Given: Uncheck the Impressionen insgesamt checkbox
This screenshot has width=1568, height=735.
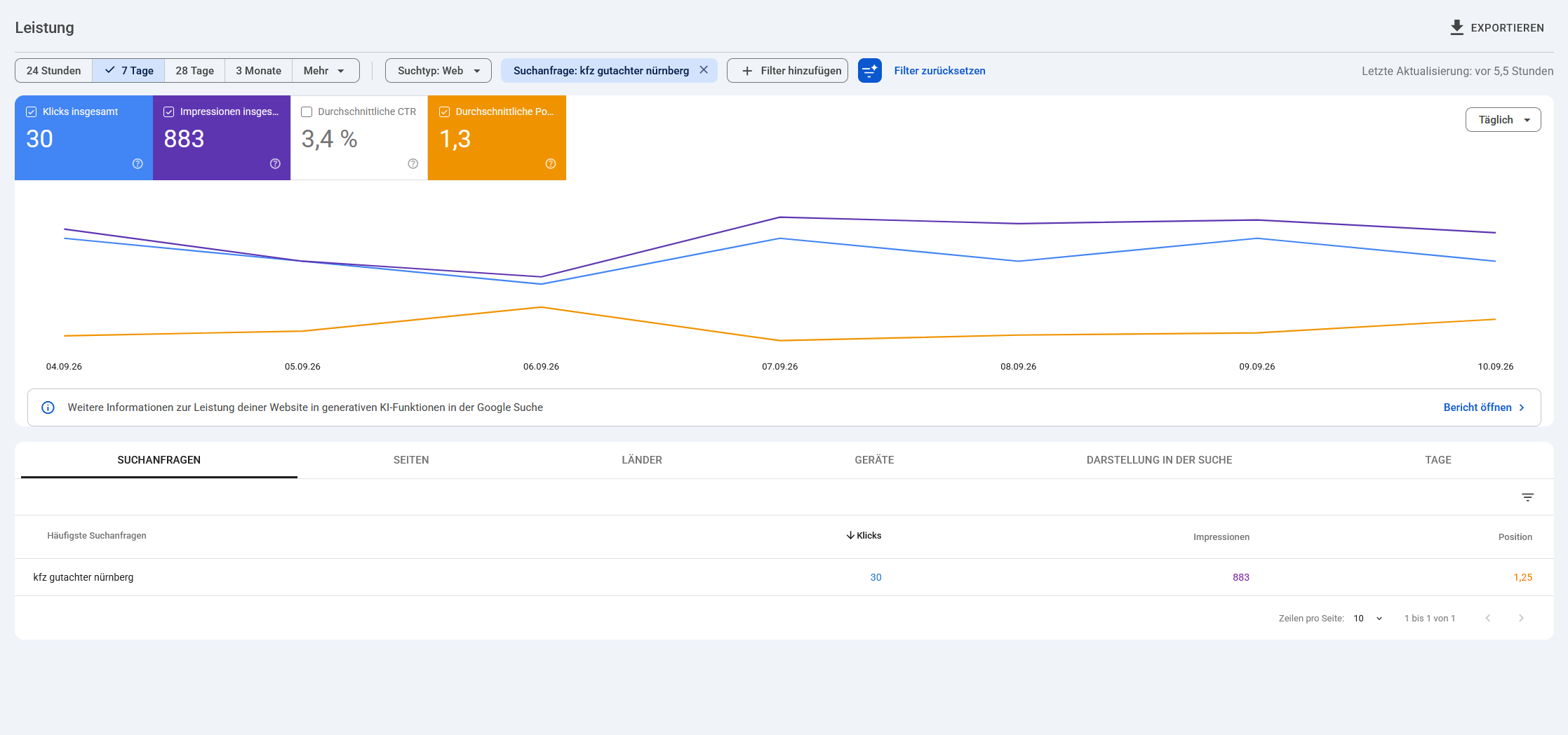Looking at the screenshot, I should 169,112.
